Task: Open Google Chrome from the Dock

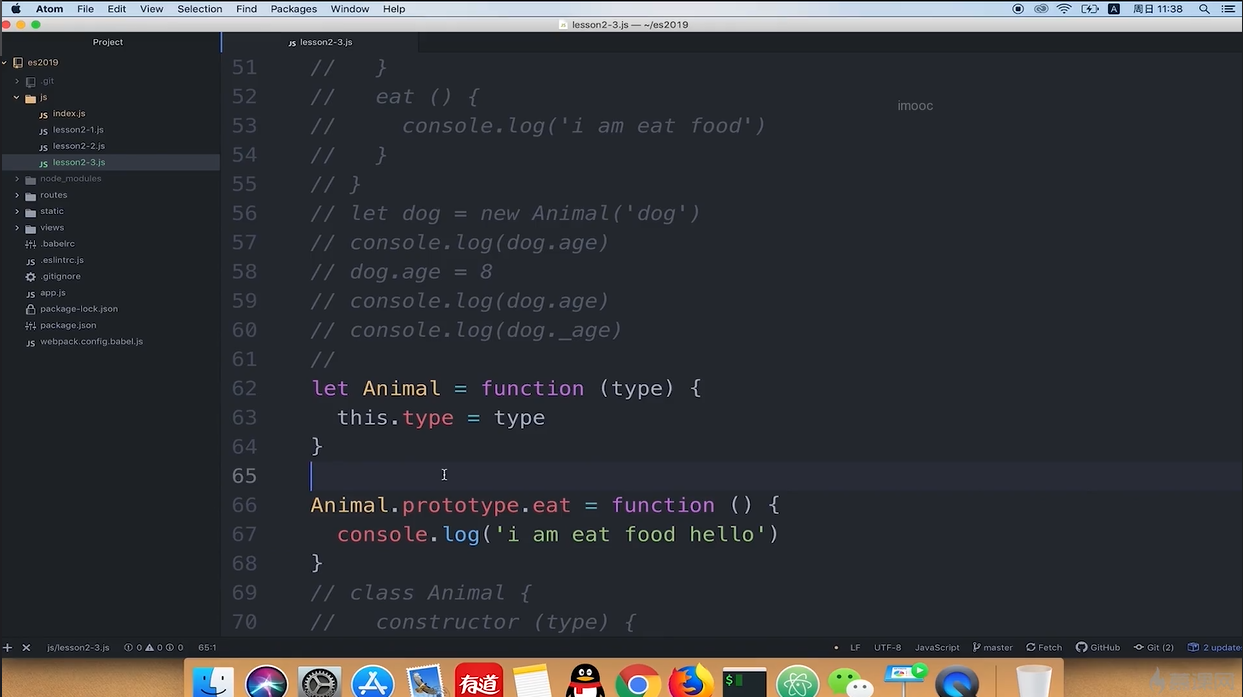Action: [x=638, y=682]
